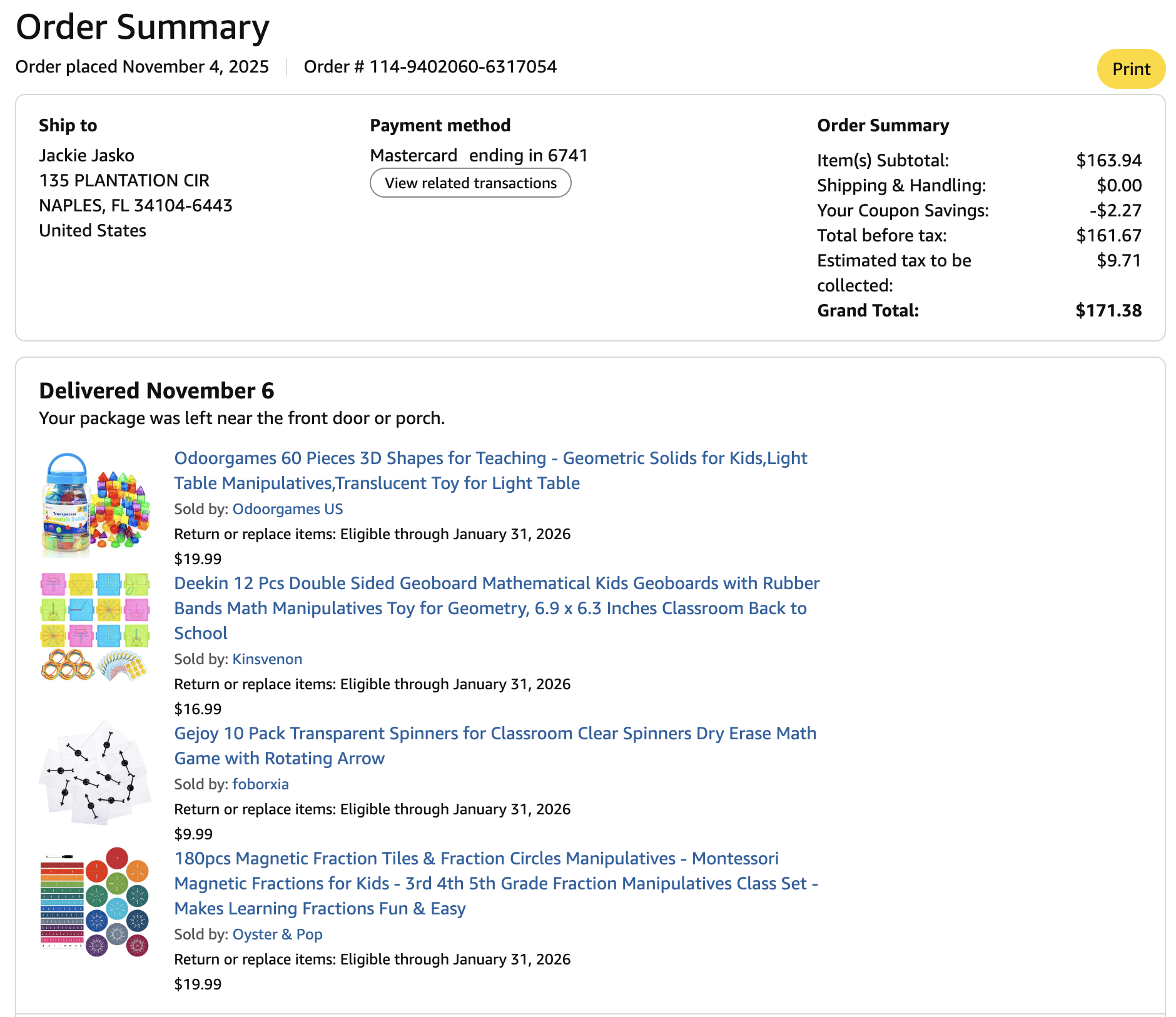
Task: Click the colorful geoboards product thumbnail
Action: tap(95, 627)
